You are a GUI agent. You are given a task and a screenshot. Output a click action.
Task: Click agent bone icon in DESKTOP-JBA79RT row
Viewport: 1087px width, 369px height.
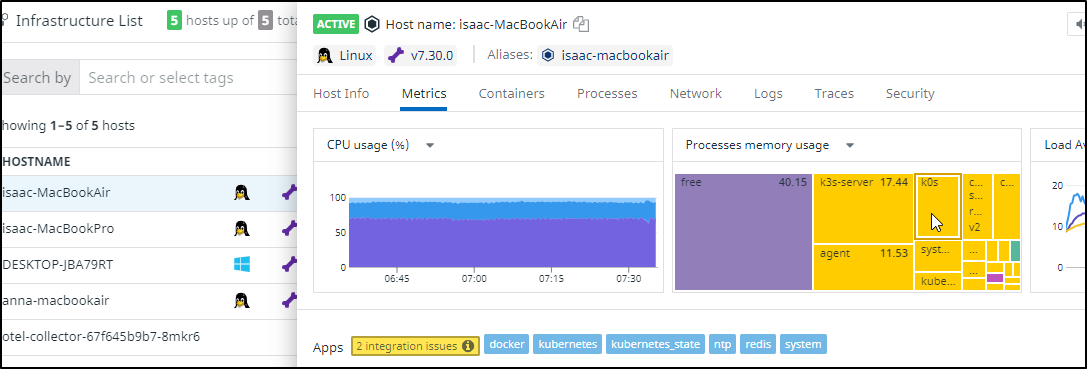pyautogui.click(x=289, y=264)
